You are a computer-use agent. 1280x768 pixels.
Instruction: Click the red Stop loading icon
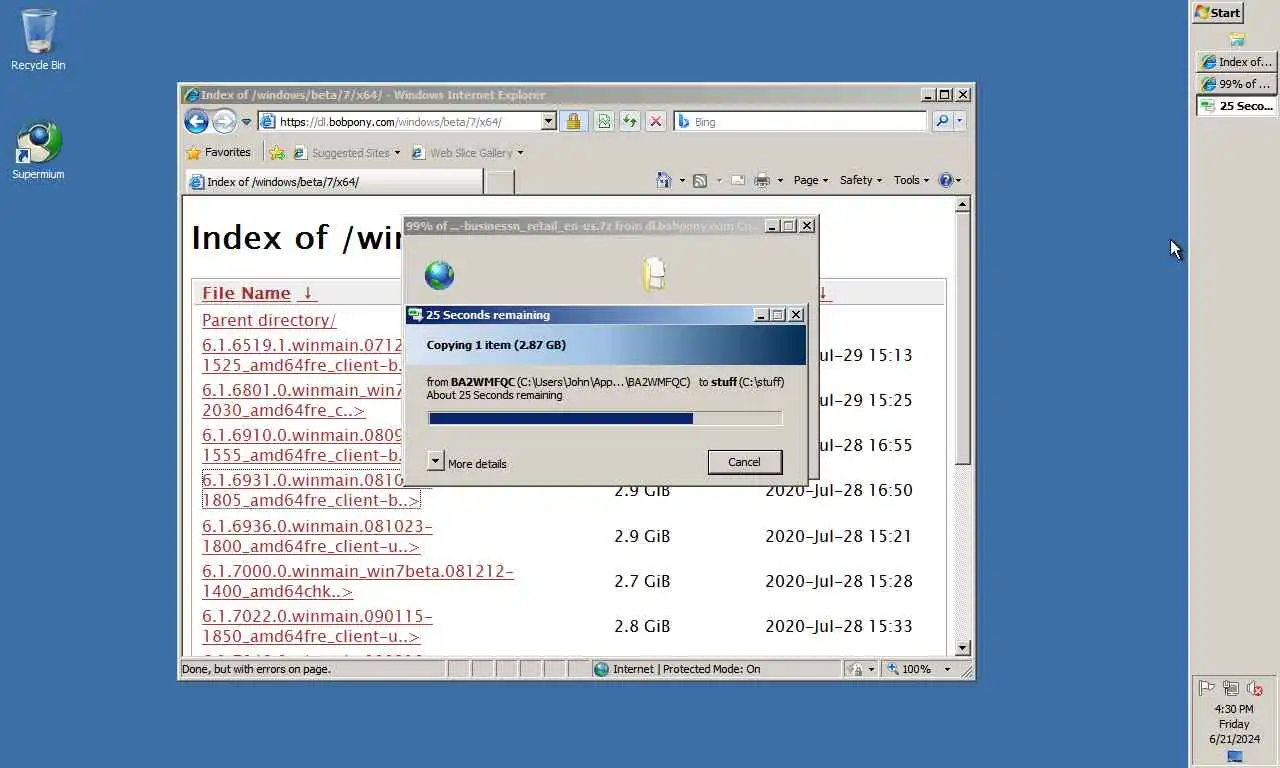point(655,121)
